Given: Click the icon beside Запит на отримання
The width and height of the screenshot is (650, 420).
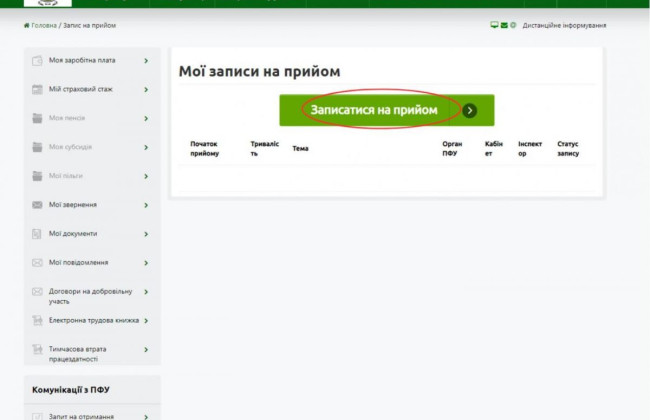Looking at the screenshot, I should tap(37, 417).
